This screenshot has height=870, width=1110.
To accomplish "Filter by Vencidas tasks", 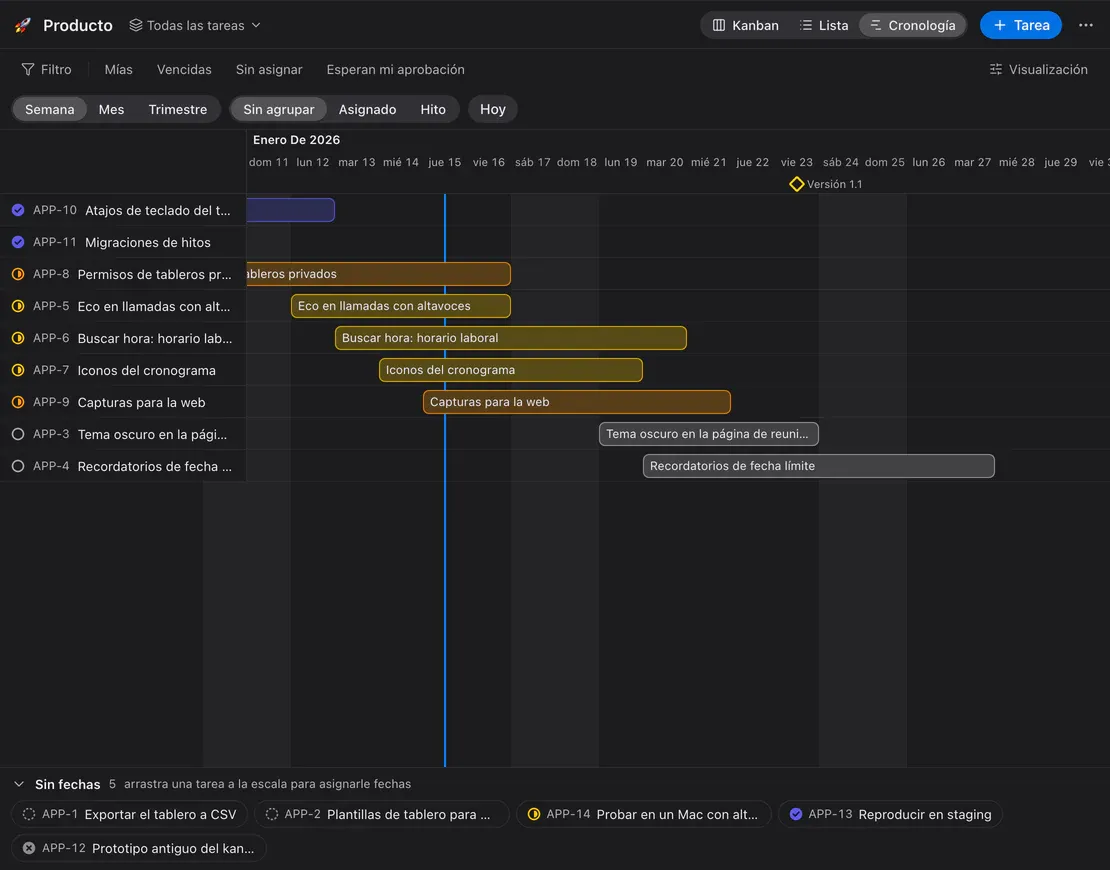I will 184,69.
